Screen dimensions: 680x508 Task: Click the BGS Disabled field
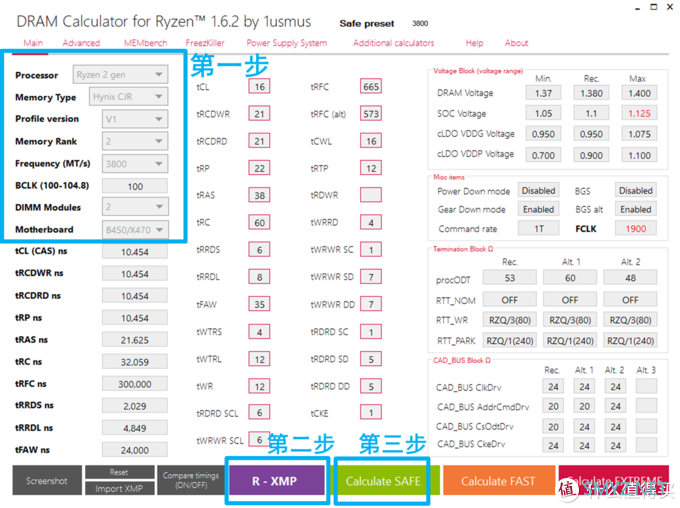(x=636, y=190)
